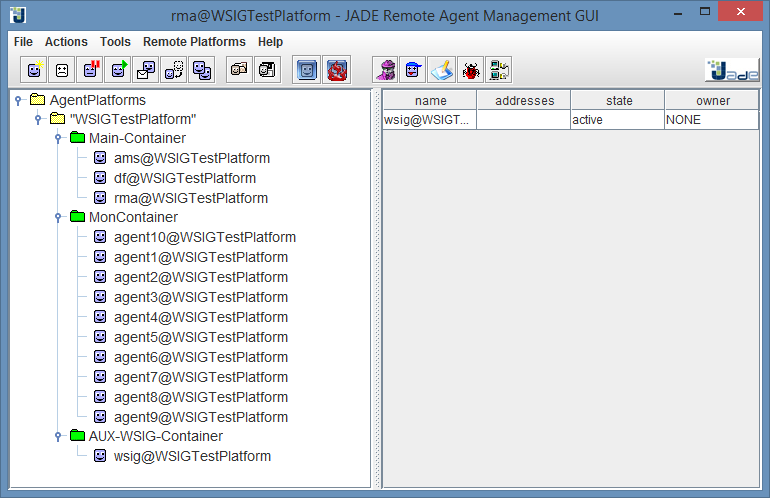Maximize the JADE RMA window
The height and width of the screenshot is (498, 770).
coord(705,12)
